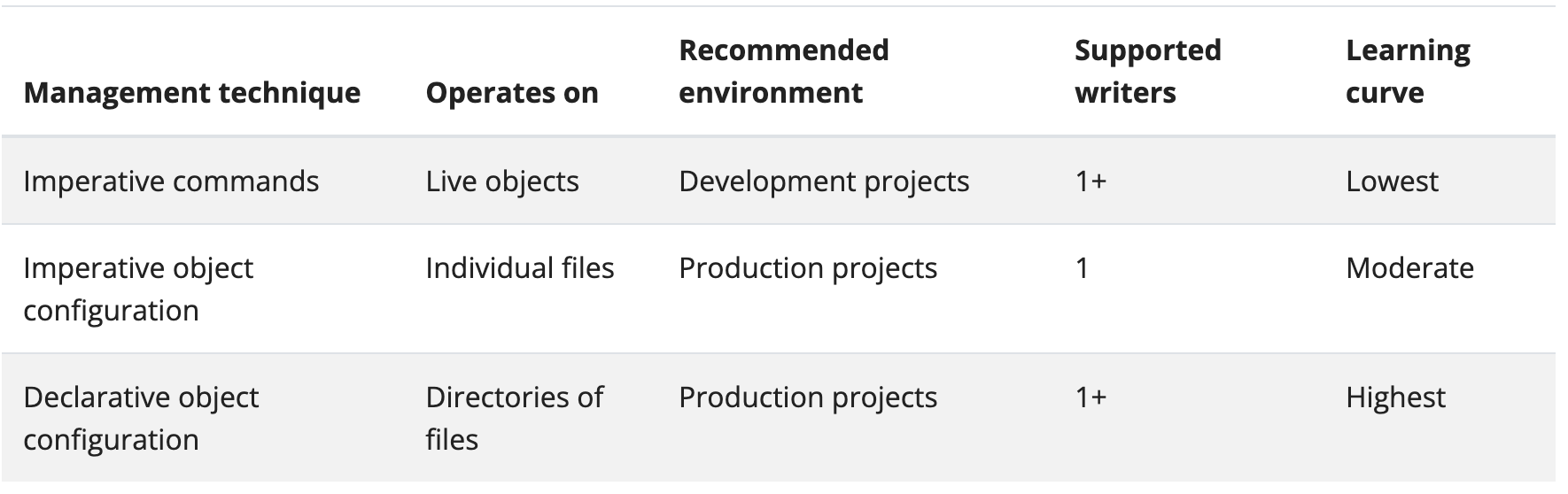Click Production projects in the Individual files row
The height and width of the screenshot is (494, 1568).
point(808,268)
